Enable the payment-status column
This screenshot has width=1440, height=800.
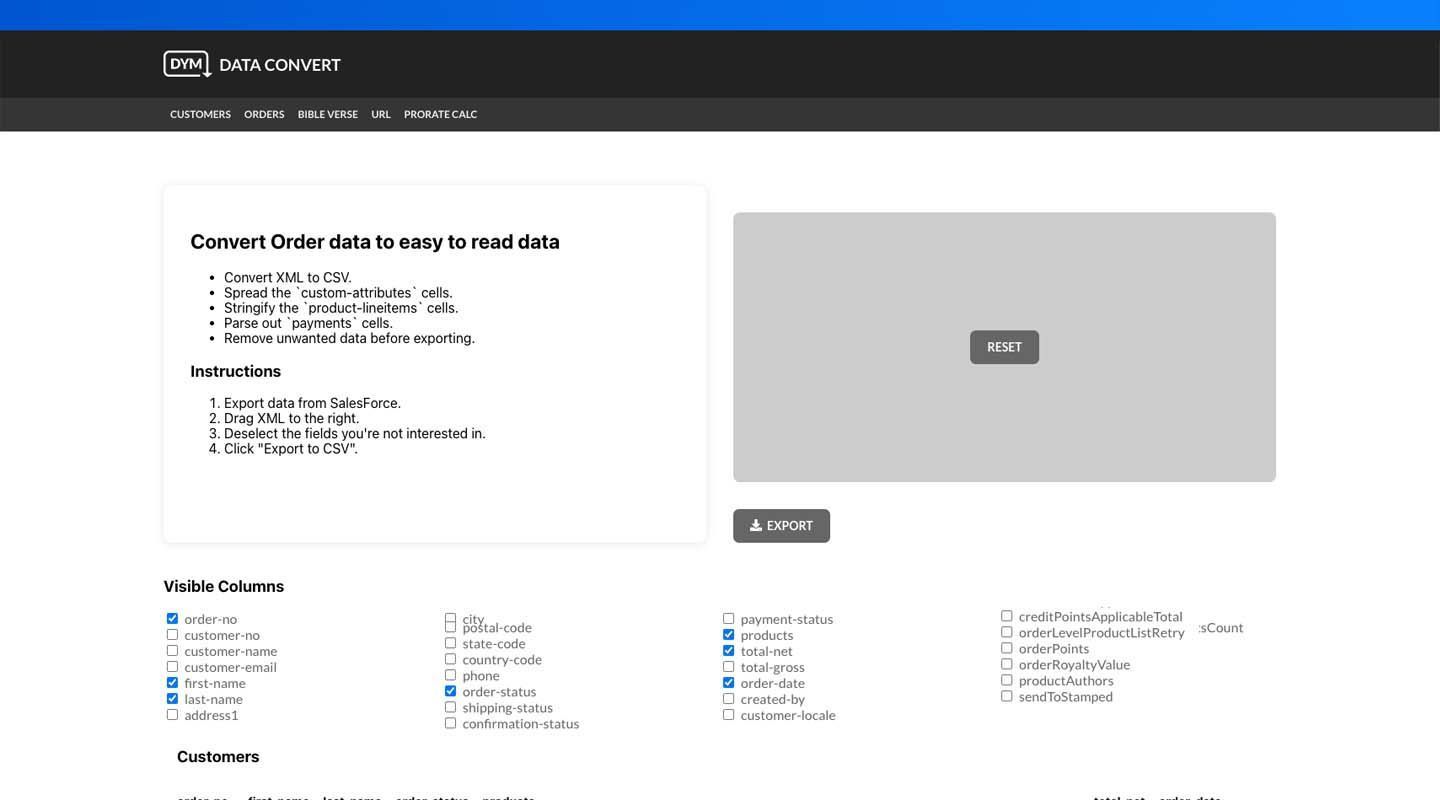click(x=728, y=618)
